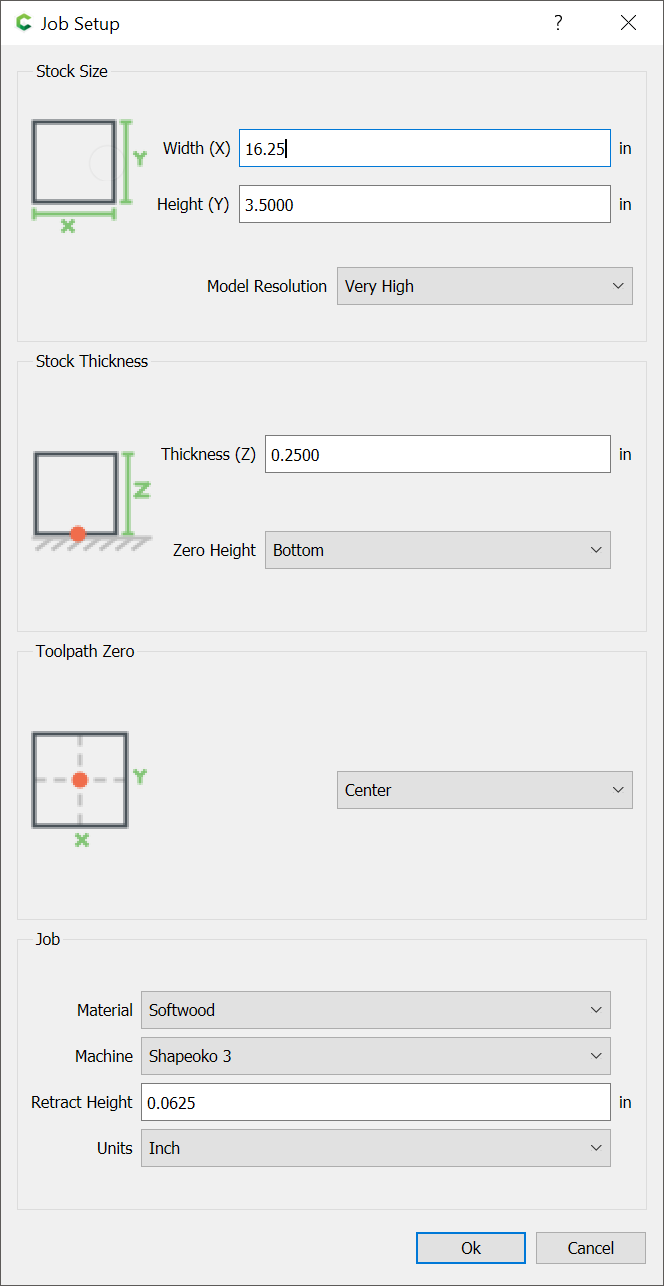
Task: Click the Carbide Create logo icon in title bar
Action: (24, 23)
